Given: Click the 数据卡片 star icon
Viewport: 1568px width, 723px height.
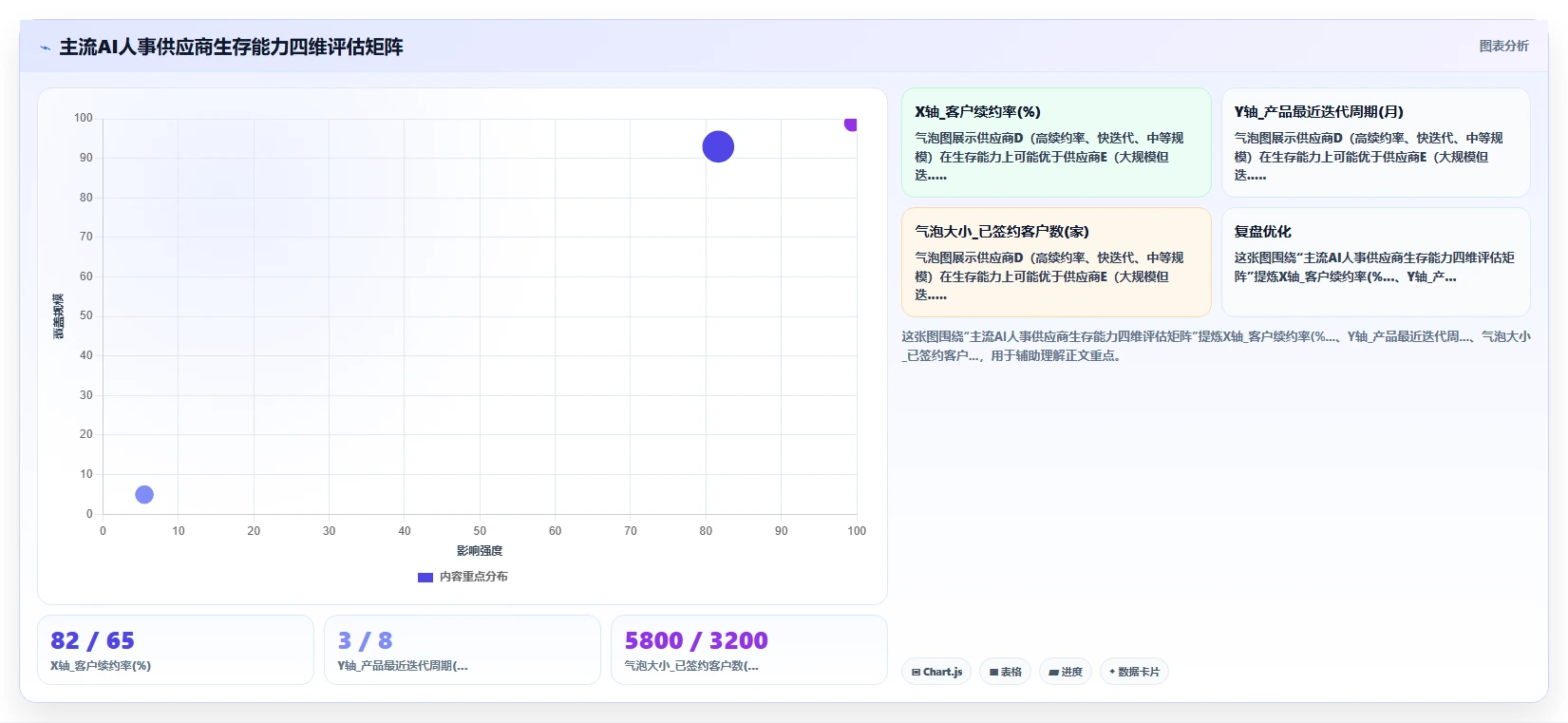Looking at the screenshot, I should (1112, 672).
